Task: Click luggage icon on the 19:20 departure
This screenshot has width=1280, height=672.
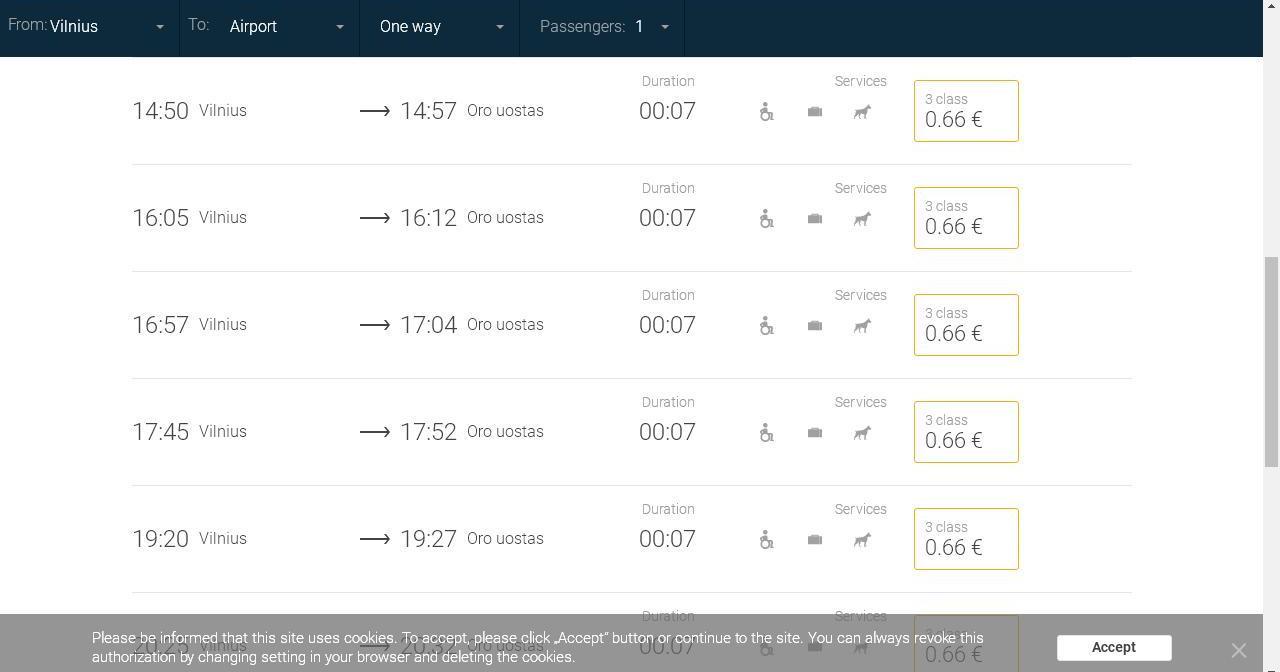Action: click(x=815, y=540)
